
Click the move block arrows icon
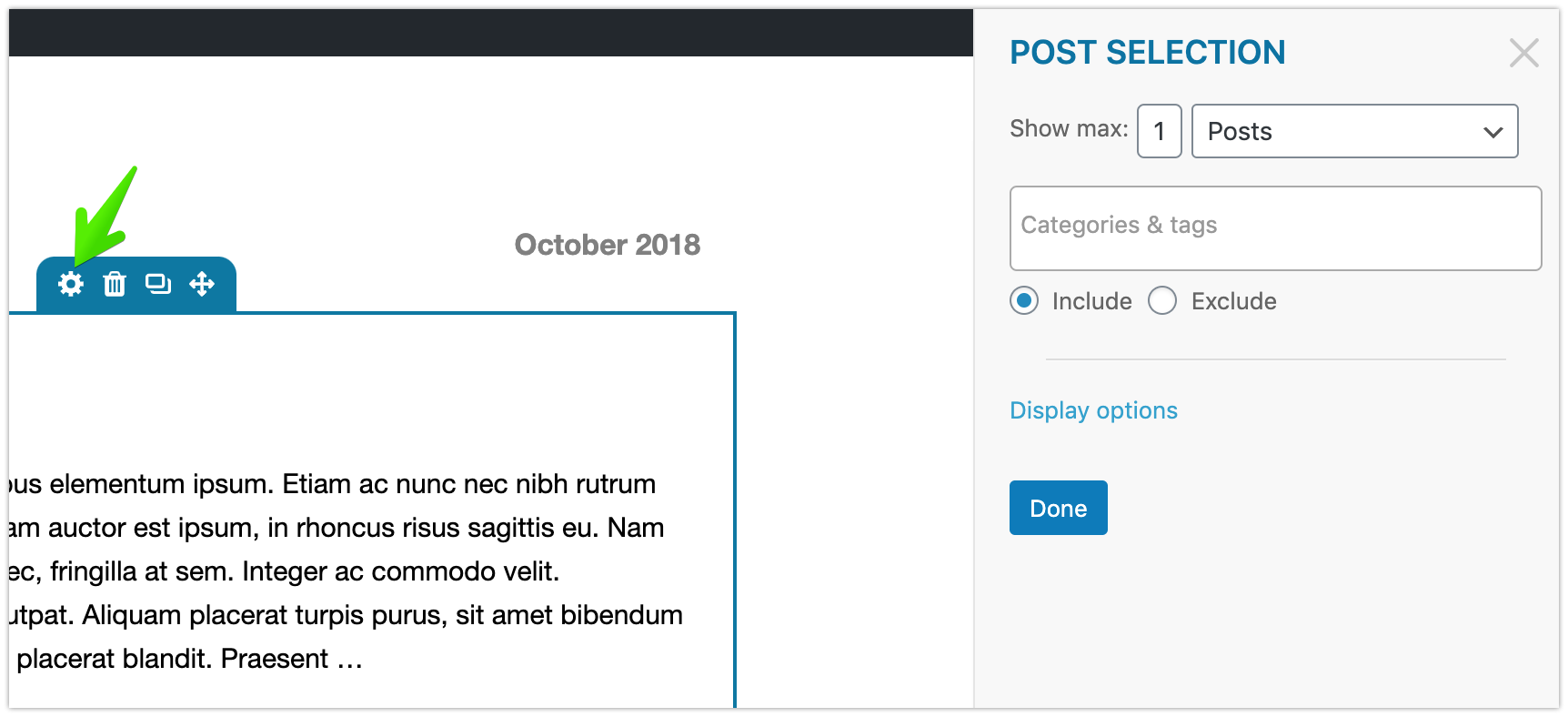click(202, 284)
